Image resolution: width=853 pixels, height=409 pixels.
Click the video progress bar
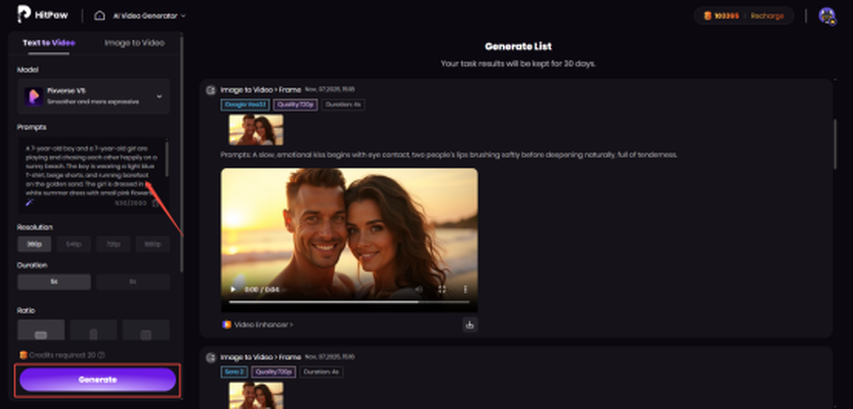pos(349,301)
